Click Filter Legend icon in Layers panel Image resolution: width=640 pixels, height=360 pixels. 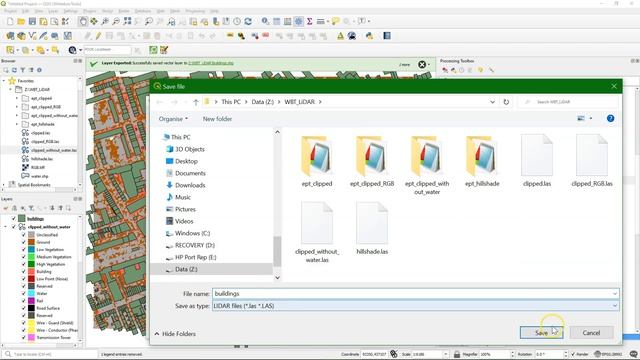(31, 208)
